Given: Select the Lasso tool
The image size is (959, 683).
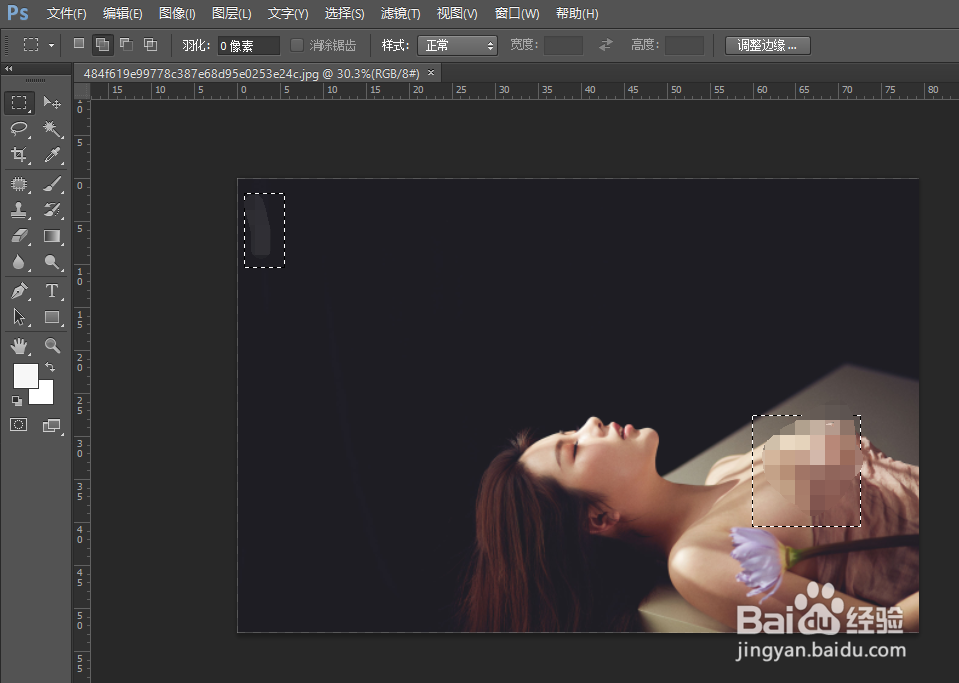Looking at the screenshot, I should [x=19, y=128].
